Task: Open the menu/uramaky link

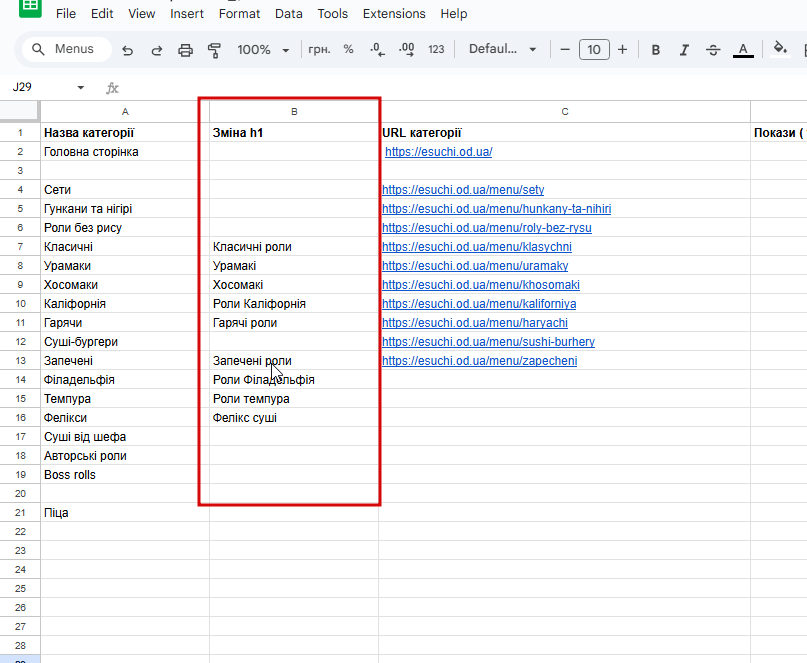Action: tap(475, 266)
